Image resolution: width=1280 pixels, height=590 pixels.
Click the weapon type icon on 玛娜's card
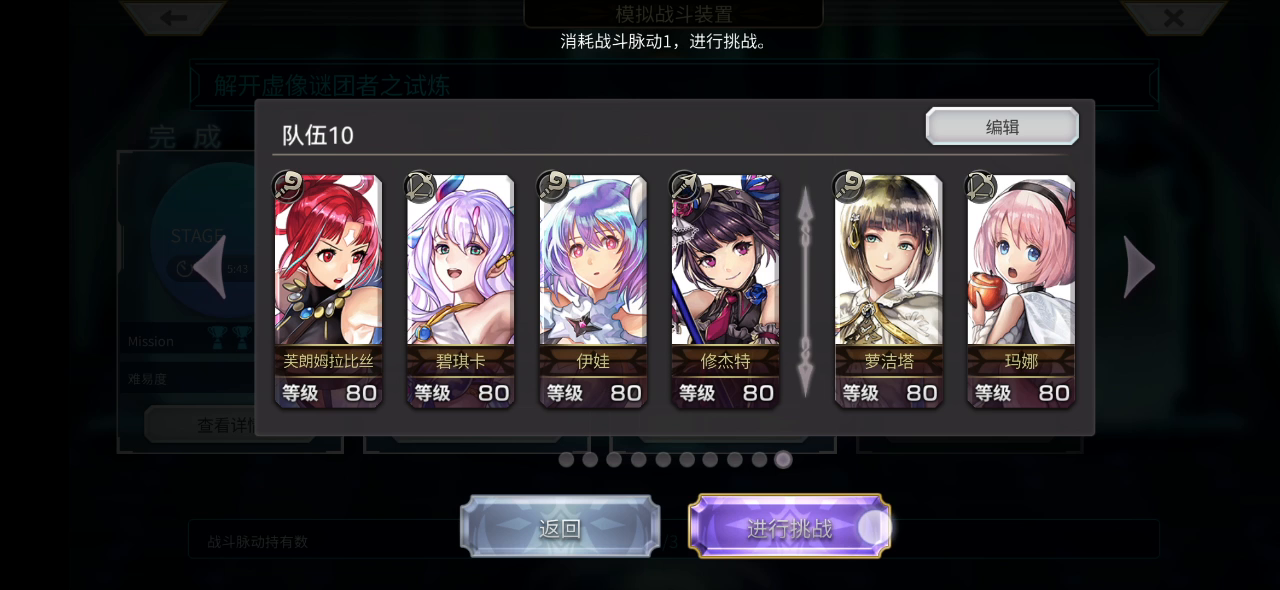(x=981, y=186)
